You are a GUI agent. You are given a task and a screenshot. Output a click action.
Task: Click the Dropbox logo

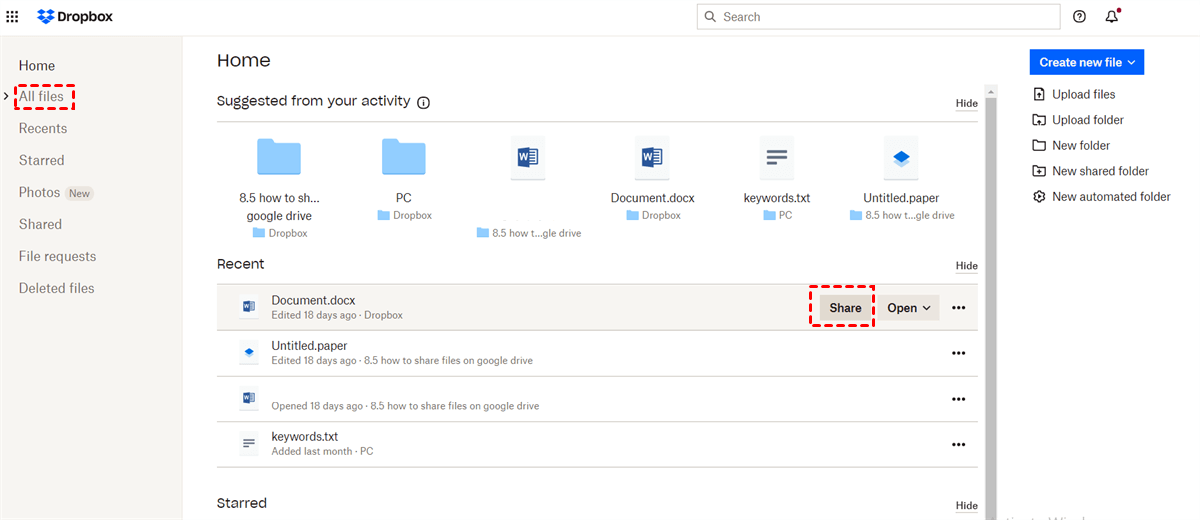tap(73, 17)
